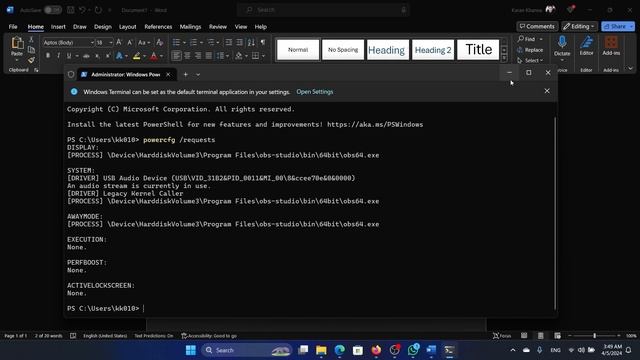640x360 pixels.
Task: Expand the bullet list dropdown arrow
Action: tap(184, 42)
